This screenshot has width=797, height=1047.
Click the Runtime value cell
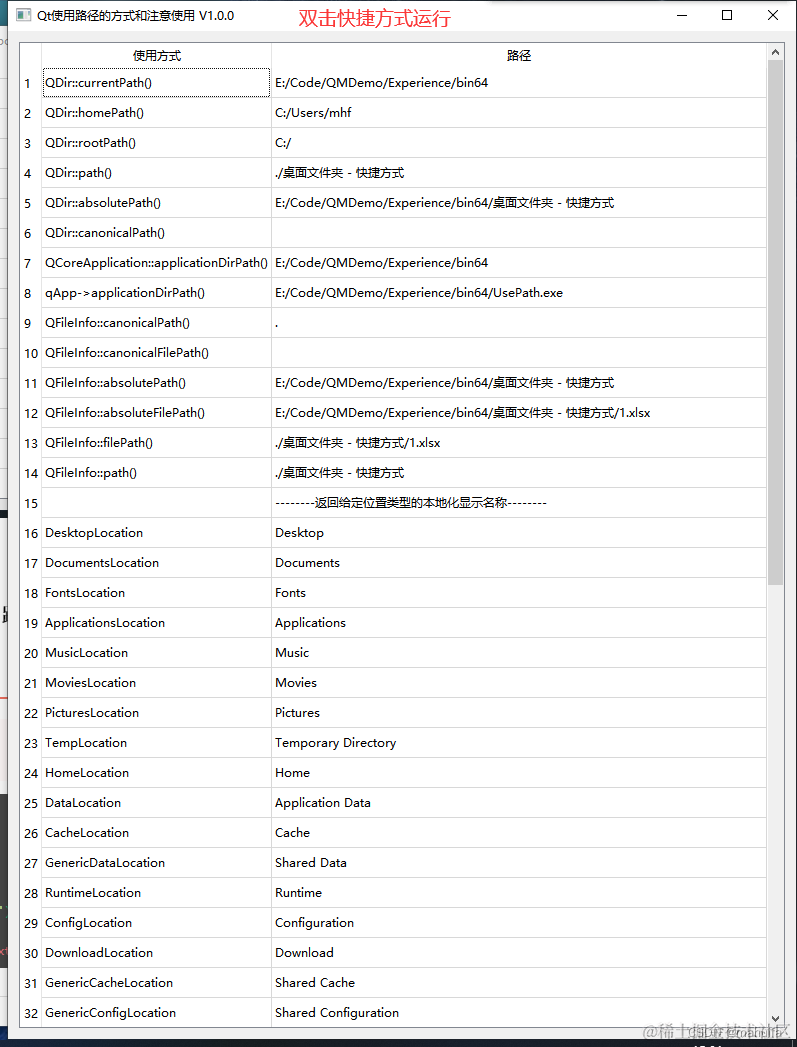click(519, 893)
